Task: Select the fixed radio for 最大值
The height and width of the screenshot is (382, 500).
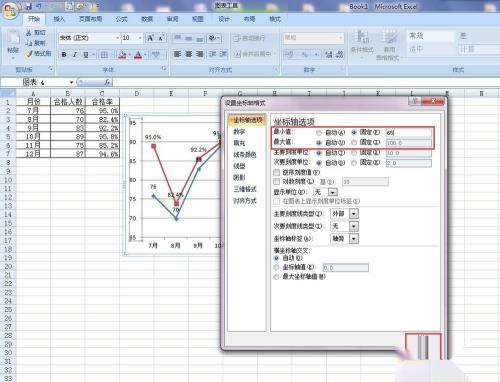Action: 354,143
